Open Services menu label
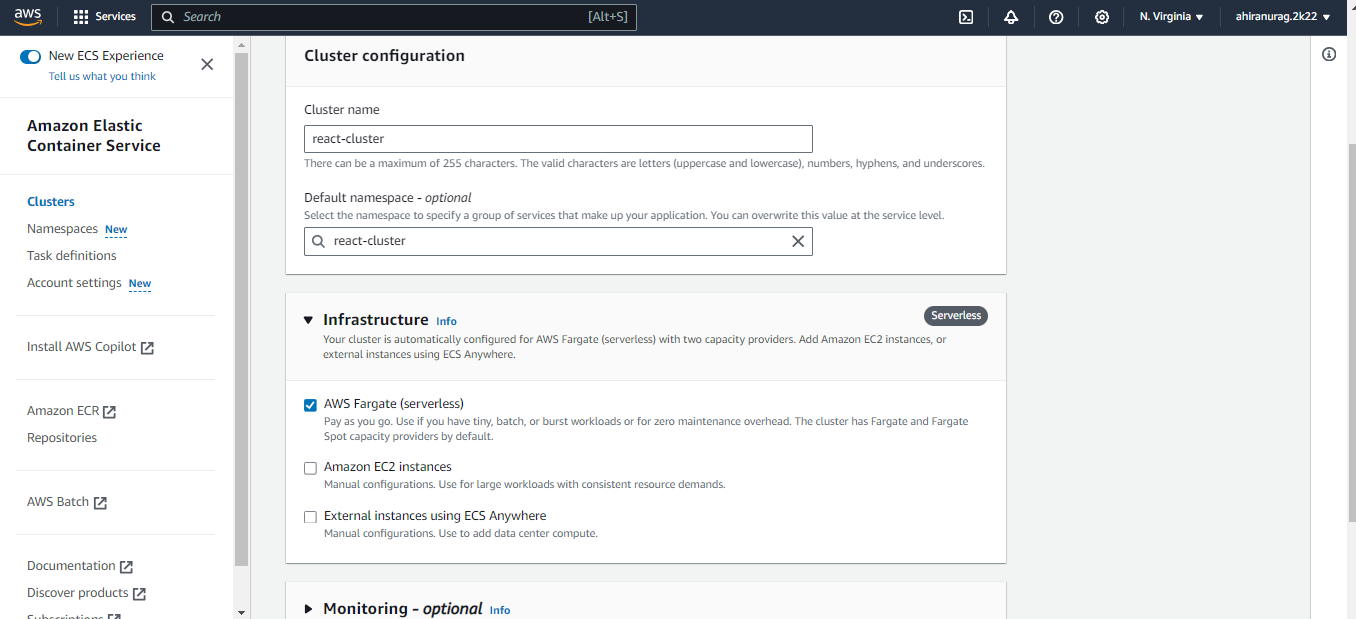Image resolution: width=1356 pixels, height=619 pixels. 115,17
